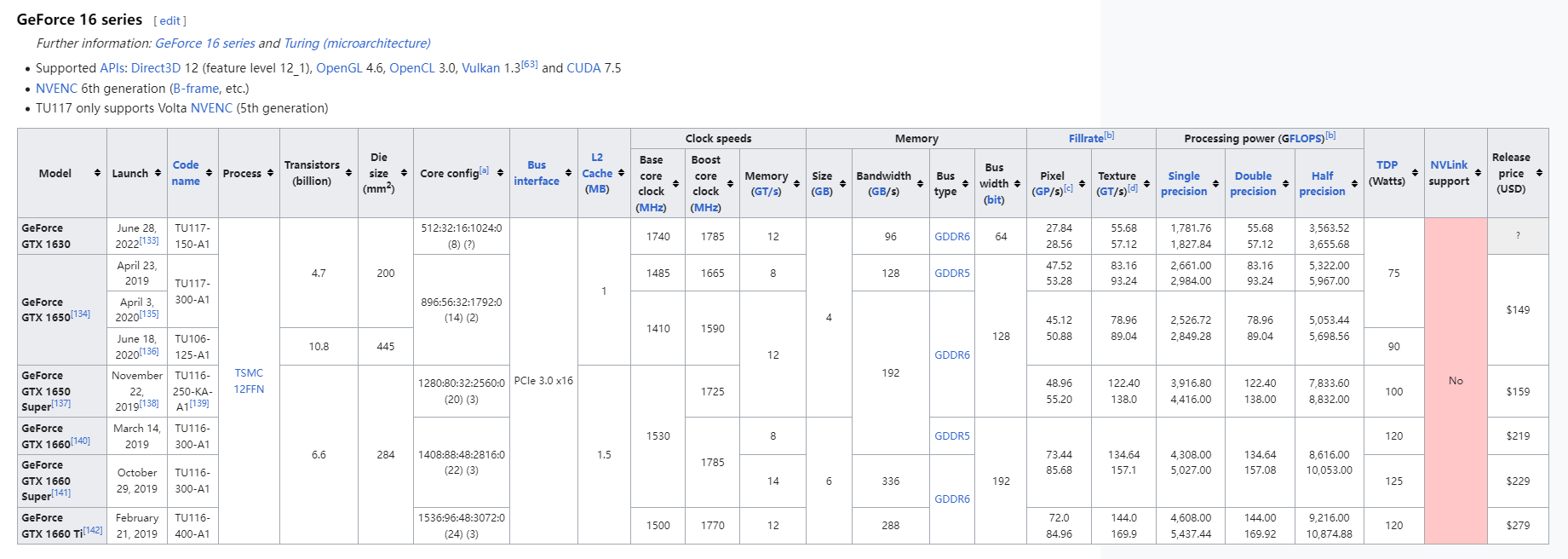
Task: Click GDDR6 link in the GTX 1630 row
Action: 952,237
